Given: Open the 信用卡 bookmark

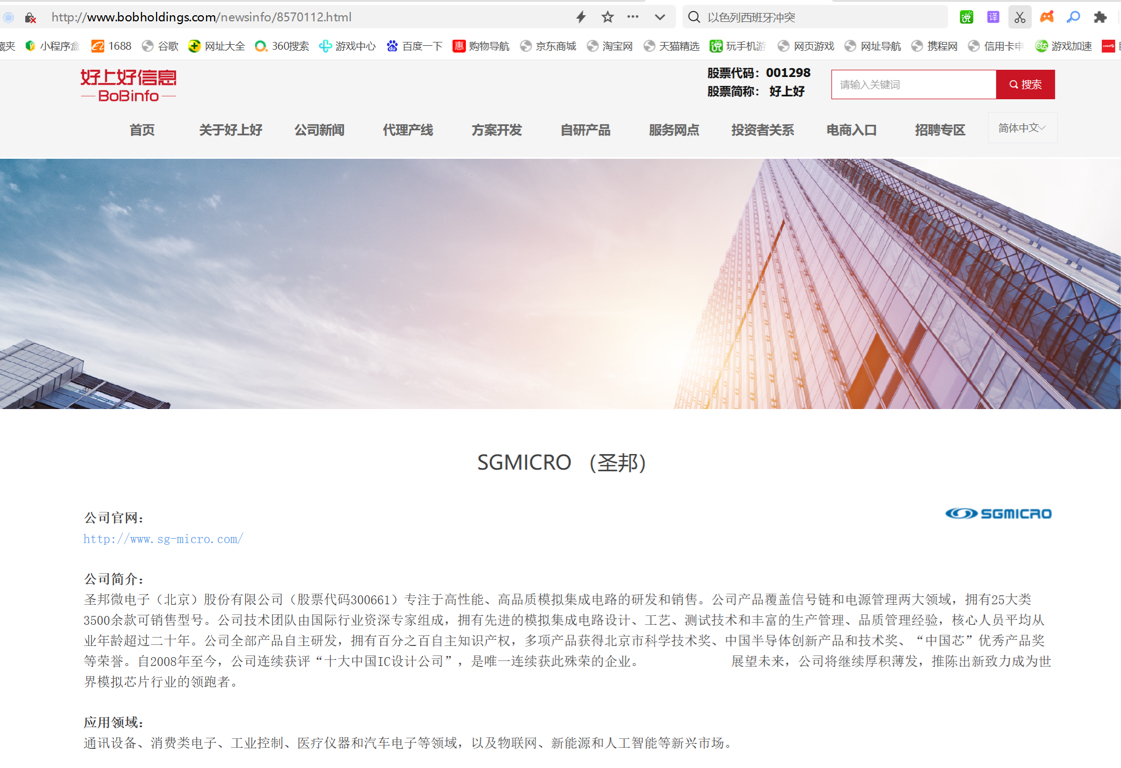Looking at the screenshot, I should pos(996,46).
